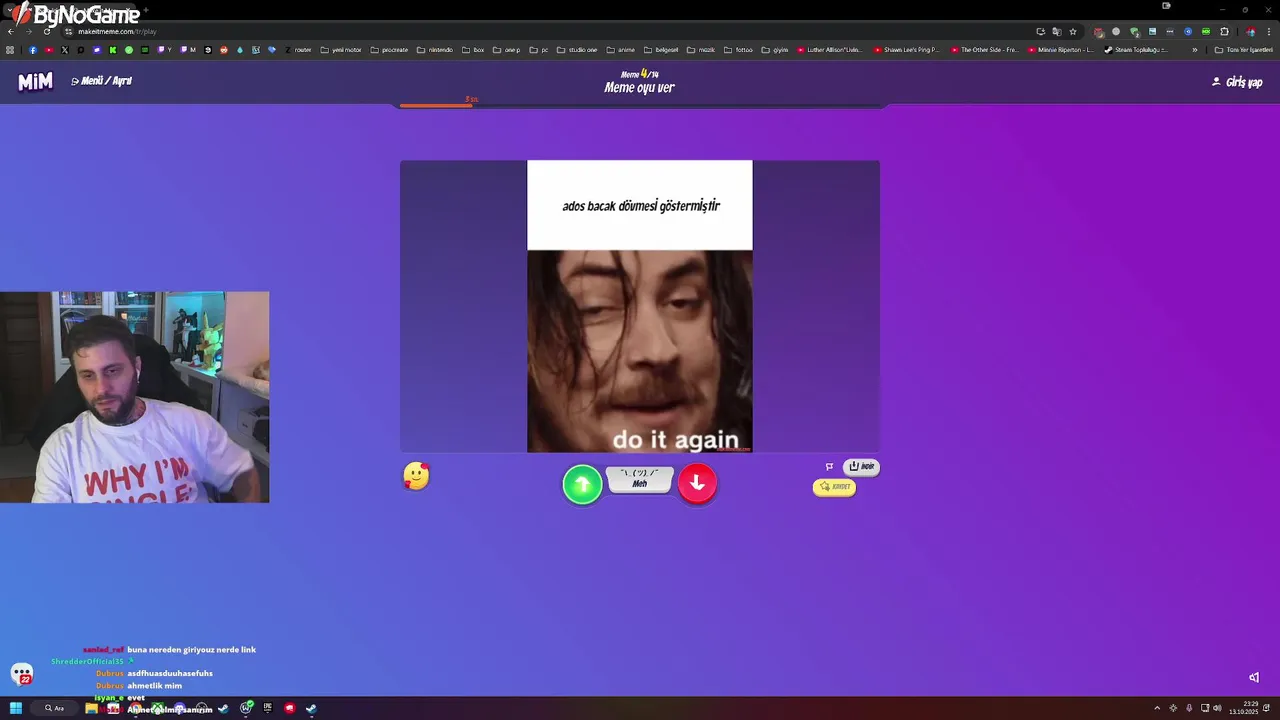Viewport: 1280px width, 720px height.
Task: Open browser apps grid shortcut
Action: pyautogui.click(x=10, y=50)
